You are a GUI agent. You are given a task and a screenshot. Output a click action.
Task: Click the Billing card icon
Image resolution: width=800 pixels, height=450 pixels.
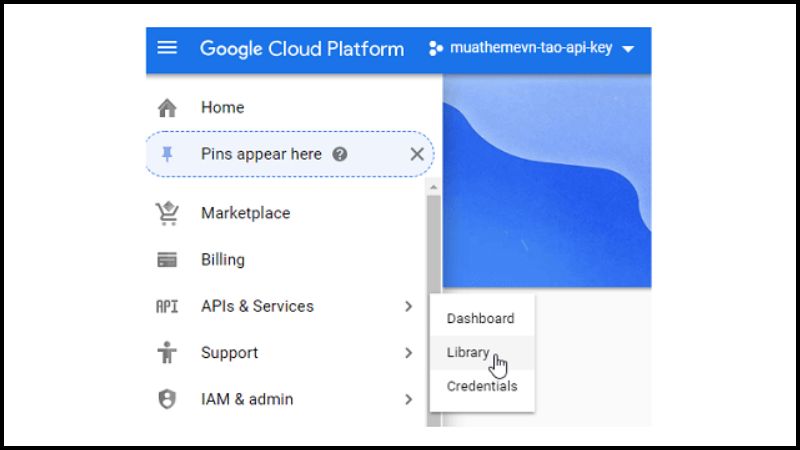click(x=167, y=260)
